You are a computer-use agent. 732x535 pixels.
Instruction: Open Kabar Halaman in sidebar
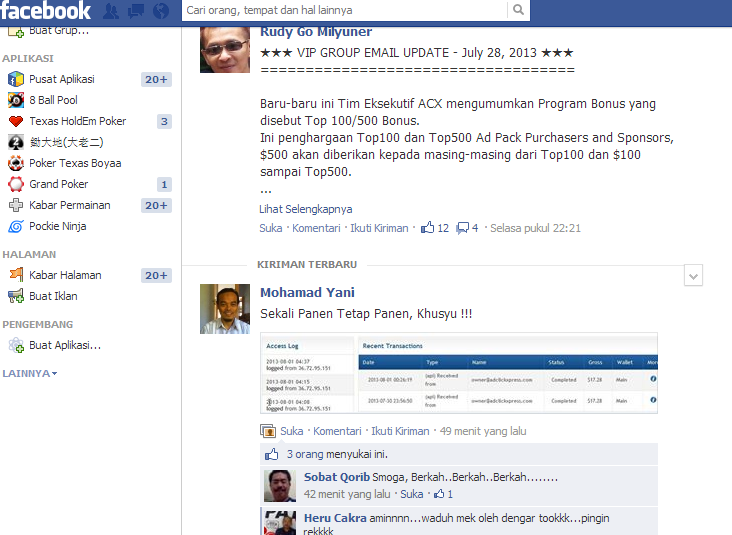pyautogui.click(x=65, y=275)
